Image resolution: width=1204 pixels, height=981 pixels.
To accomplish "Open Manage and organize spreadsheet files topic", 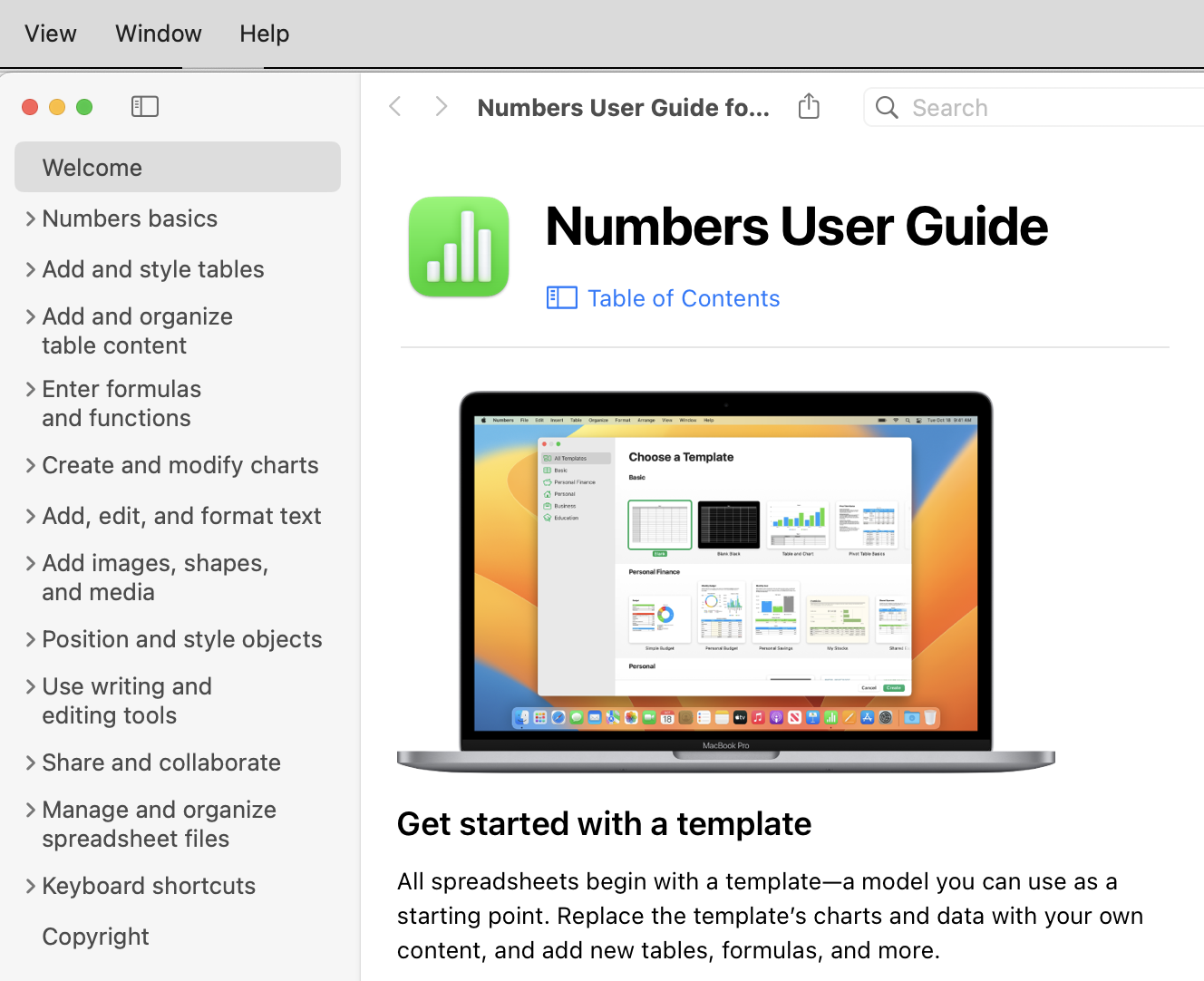I will click(160, 824).
